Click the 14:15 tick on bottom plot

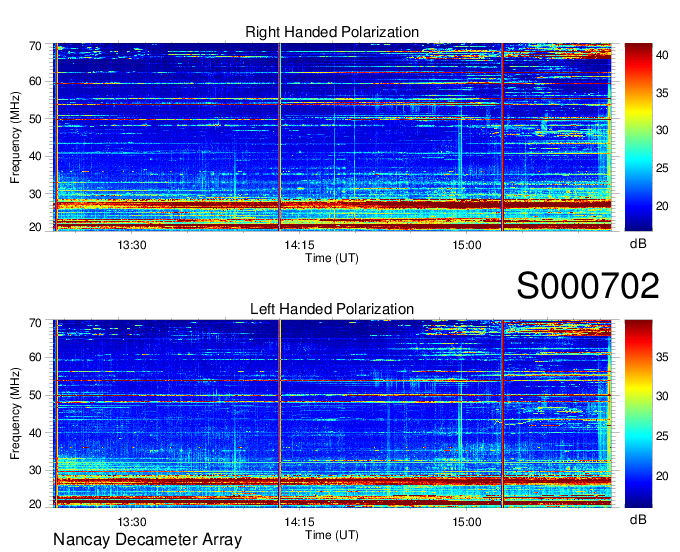pyautogui.click(x=299, y=522)
